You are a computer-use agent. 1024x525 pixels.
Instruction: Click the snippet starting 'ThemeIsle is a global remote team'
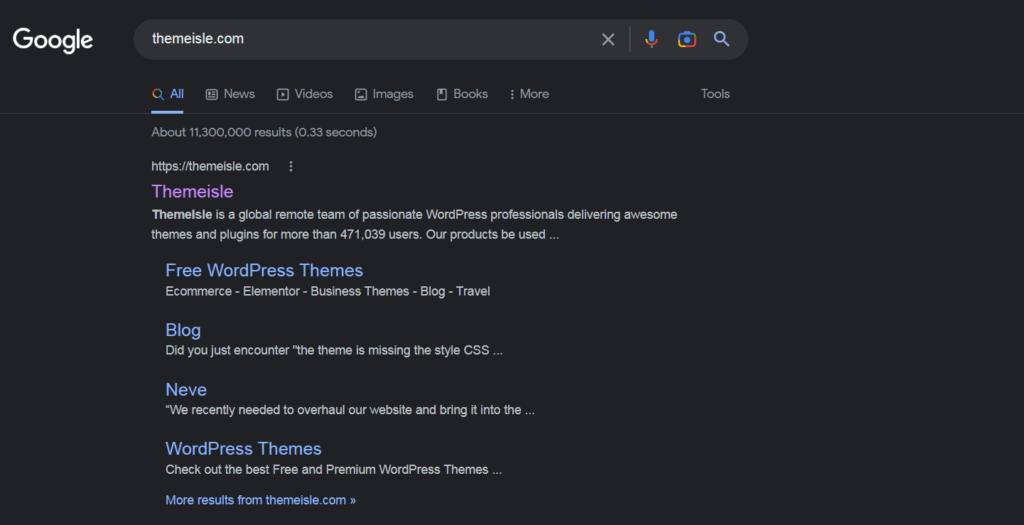point(414,225)
